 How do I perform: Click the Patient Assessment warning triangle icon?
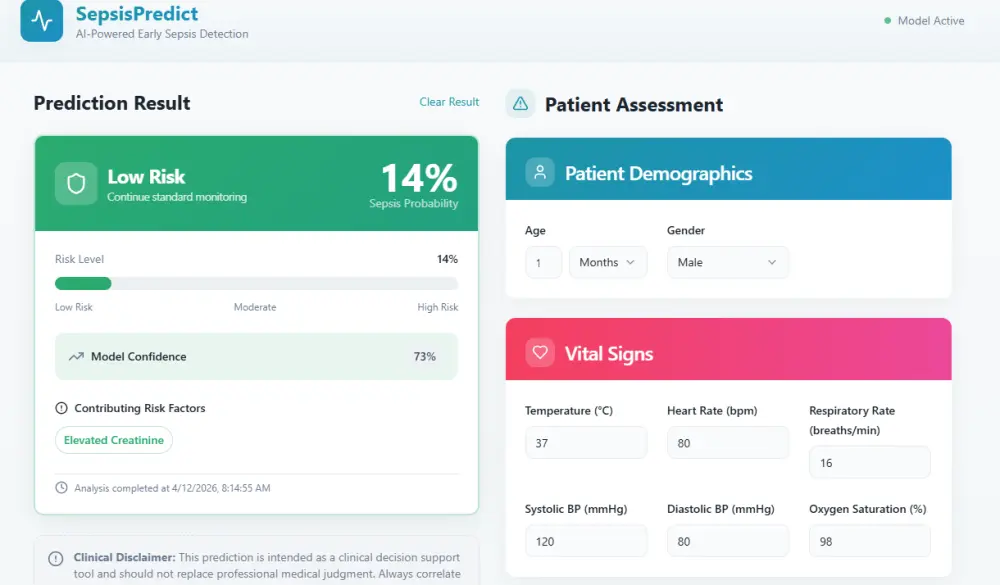click(x=520, y=104)
